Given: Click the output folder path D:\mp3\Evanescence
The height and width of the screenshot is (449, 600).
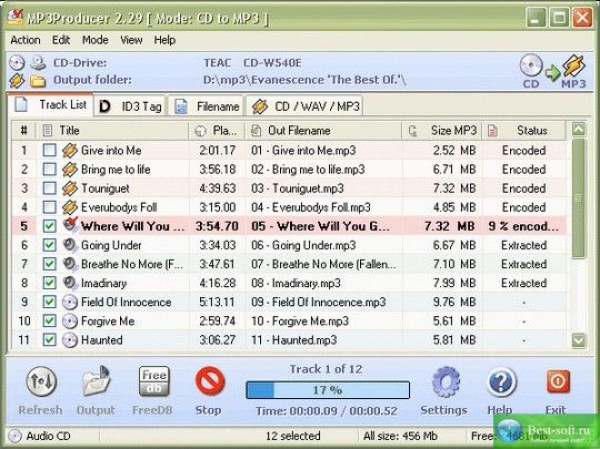Looking at the screenshot, I should (305, 80).
